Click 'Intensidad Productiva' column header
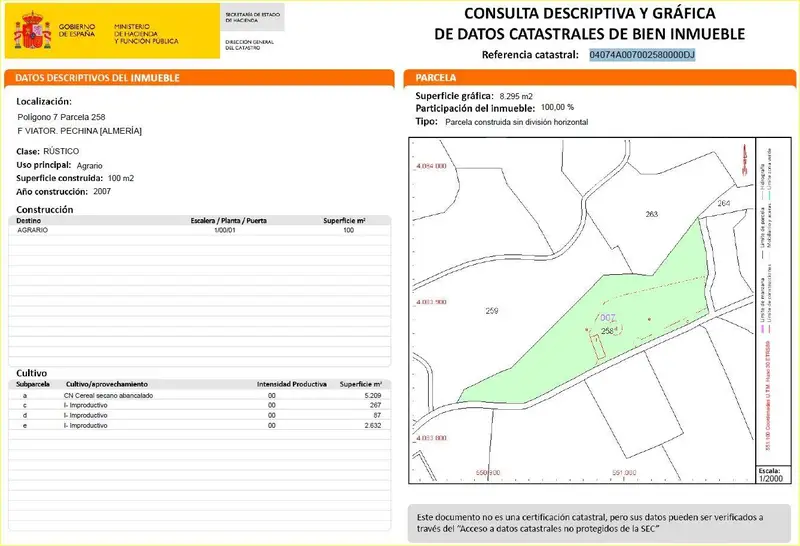 292,384
